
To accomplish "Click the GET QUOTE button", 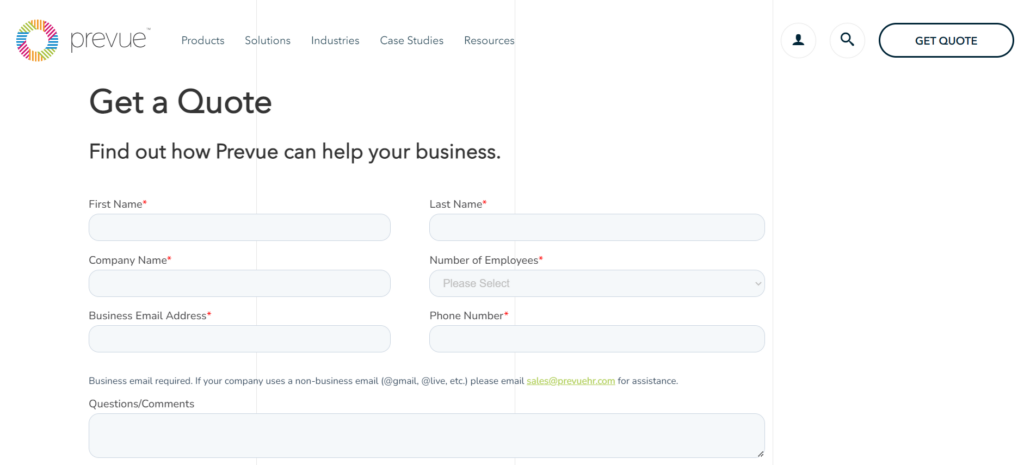I will point(946,40).
